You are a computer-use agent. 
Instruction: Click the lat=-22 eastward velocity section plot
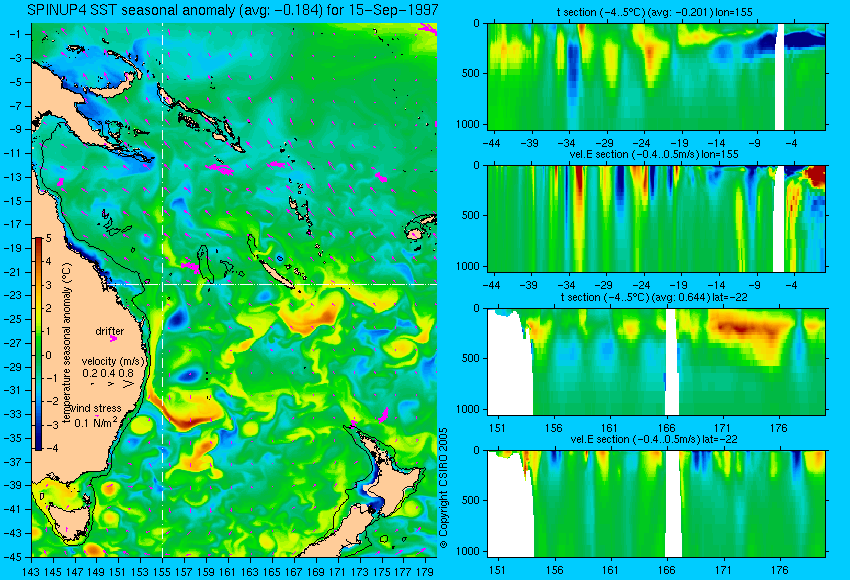click(656, 504)
